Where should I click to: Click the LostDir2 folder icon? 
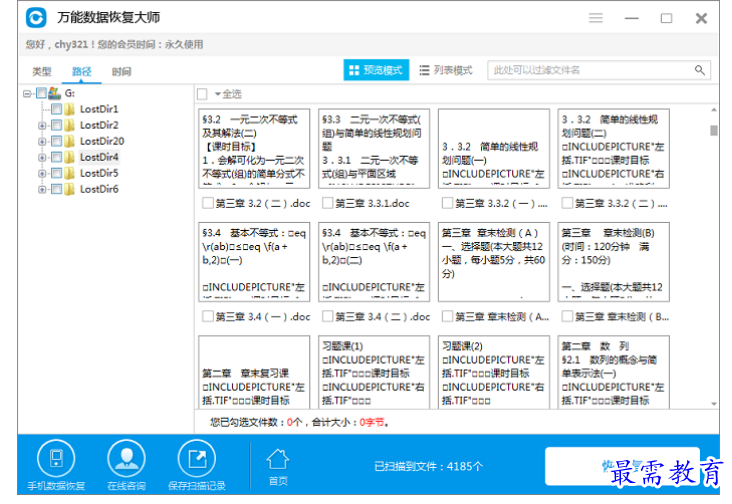(70, 125)
